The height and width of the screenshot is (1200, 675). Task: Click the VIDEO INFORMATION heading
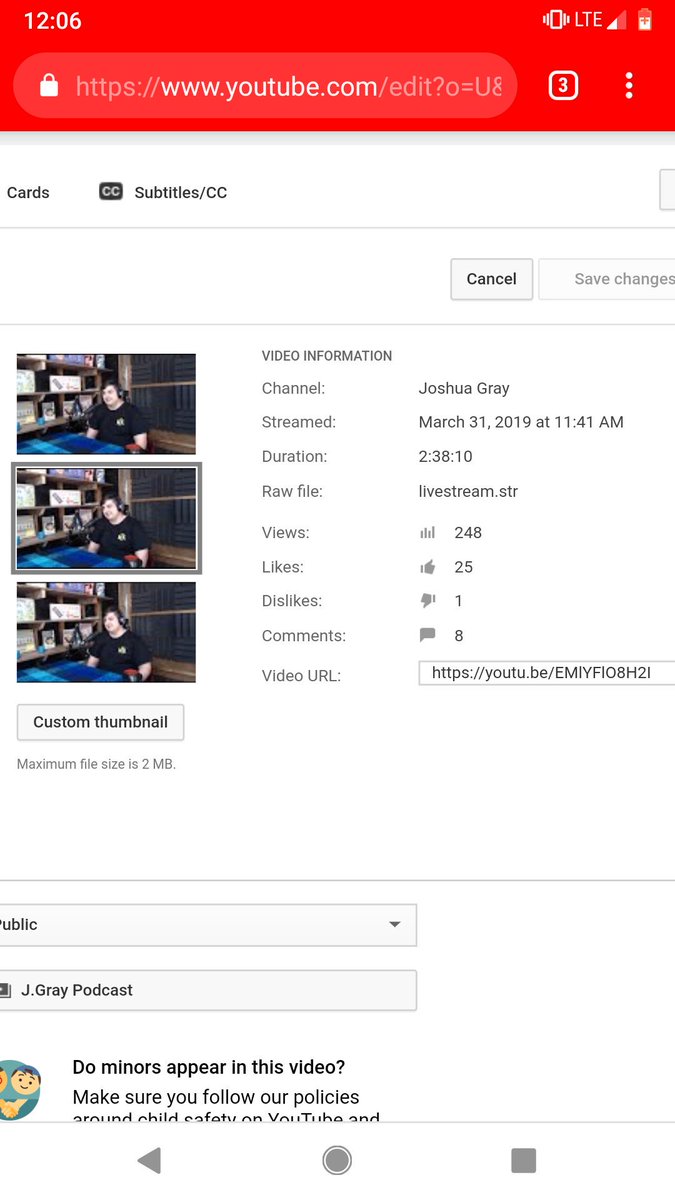click(x=327, y=356)
